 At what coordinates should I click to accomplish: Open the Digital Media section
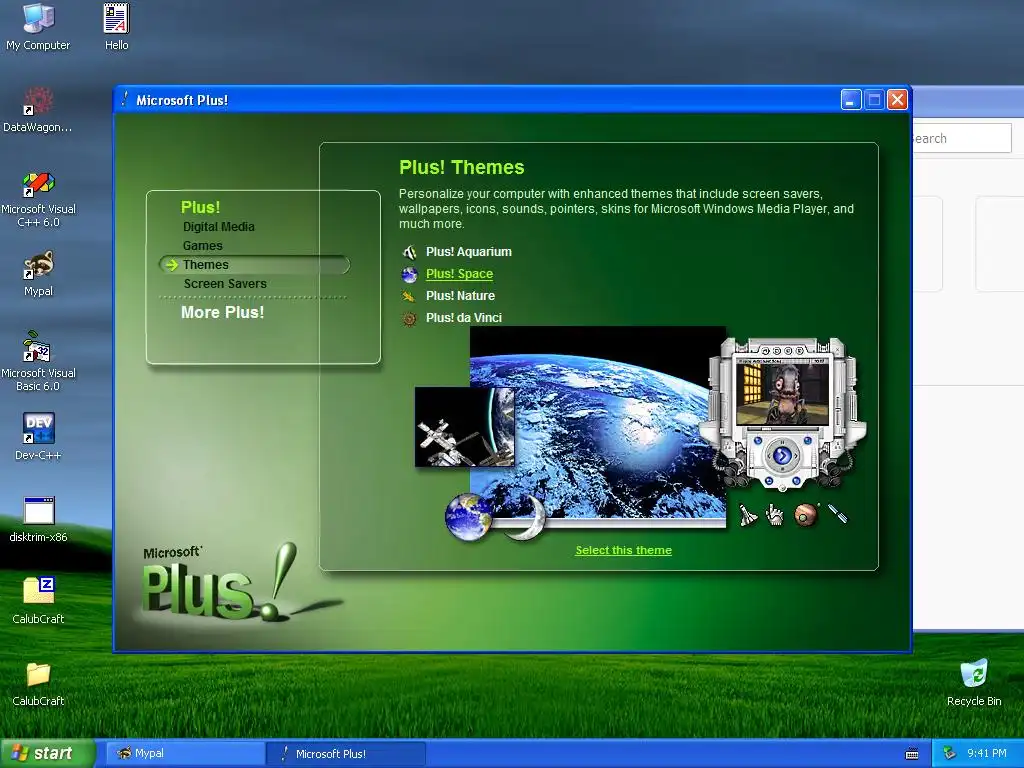(219, 227)
